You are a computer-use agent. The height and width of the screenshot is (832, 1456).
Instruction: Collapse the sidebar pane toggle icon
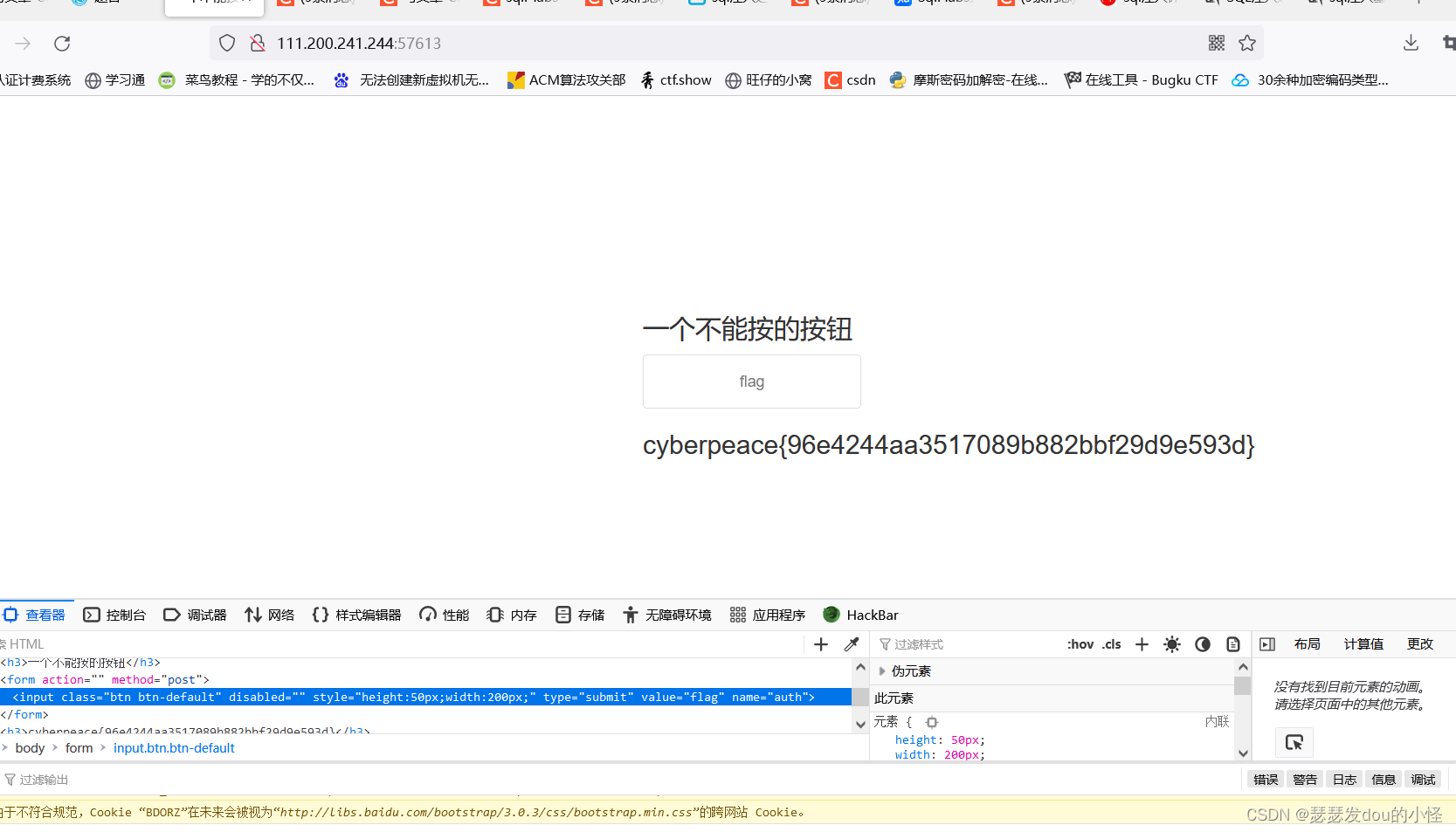pos(1267,644)
